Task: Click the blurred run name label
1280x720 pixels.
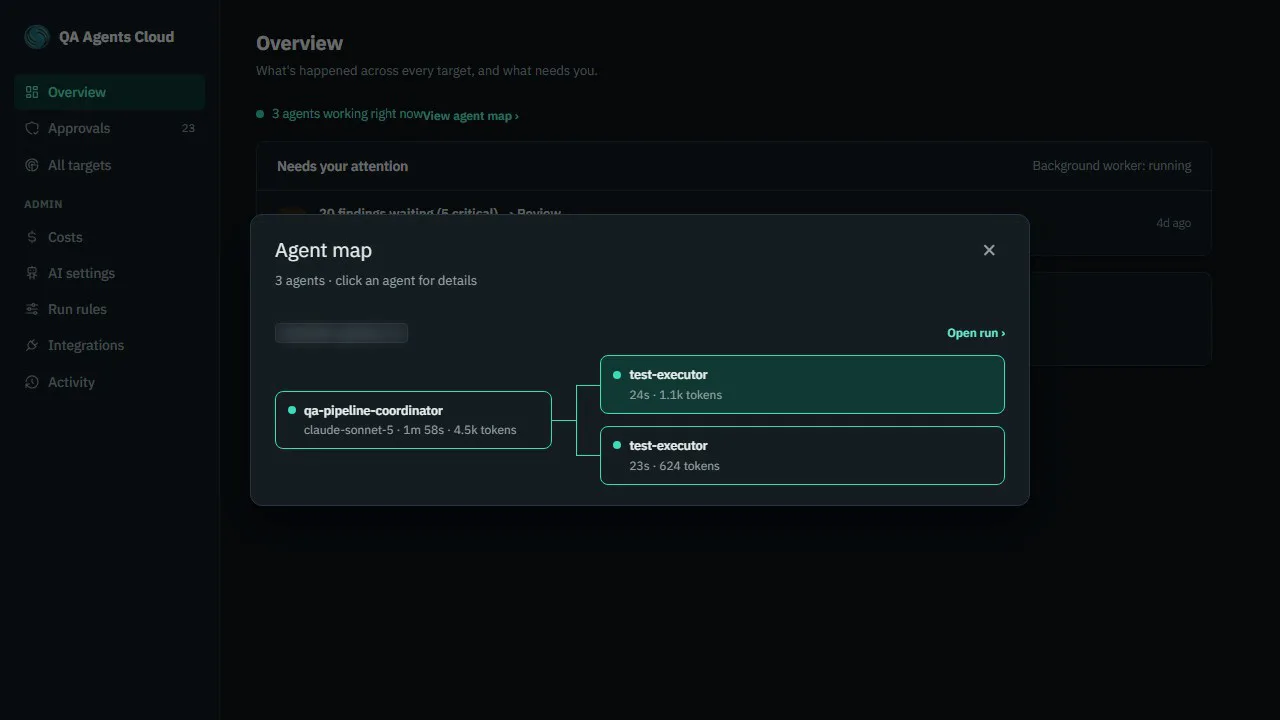Action: [x=341, y=333]
